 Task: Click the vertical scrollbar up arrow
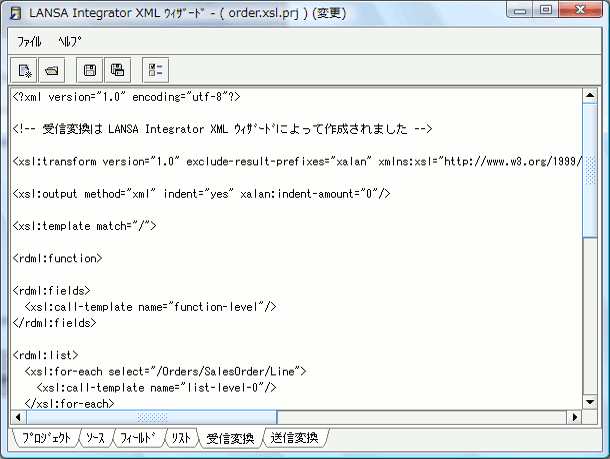click(x=590, y=95)
